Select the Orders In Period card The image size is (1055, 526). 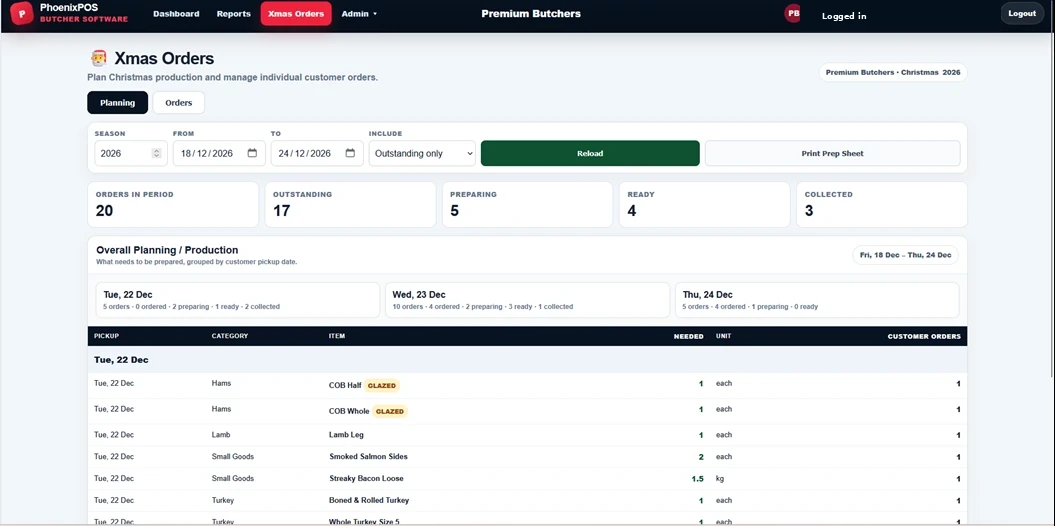[173, 204]
